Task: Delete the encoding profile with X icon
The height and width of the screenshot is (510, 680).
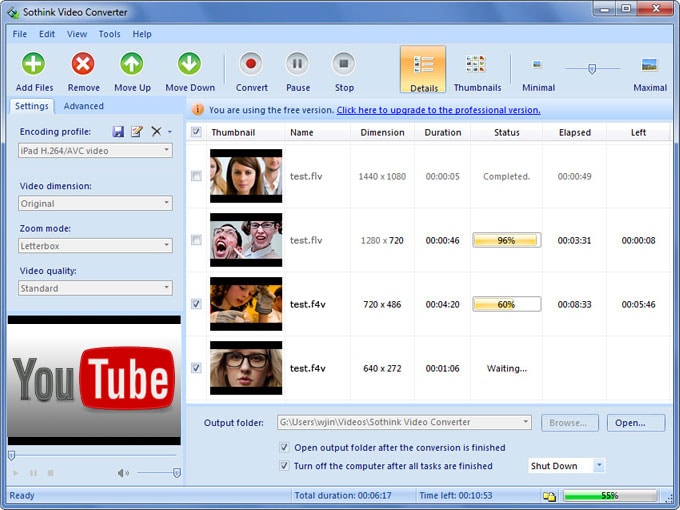Action: 156,131
